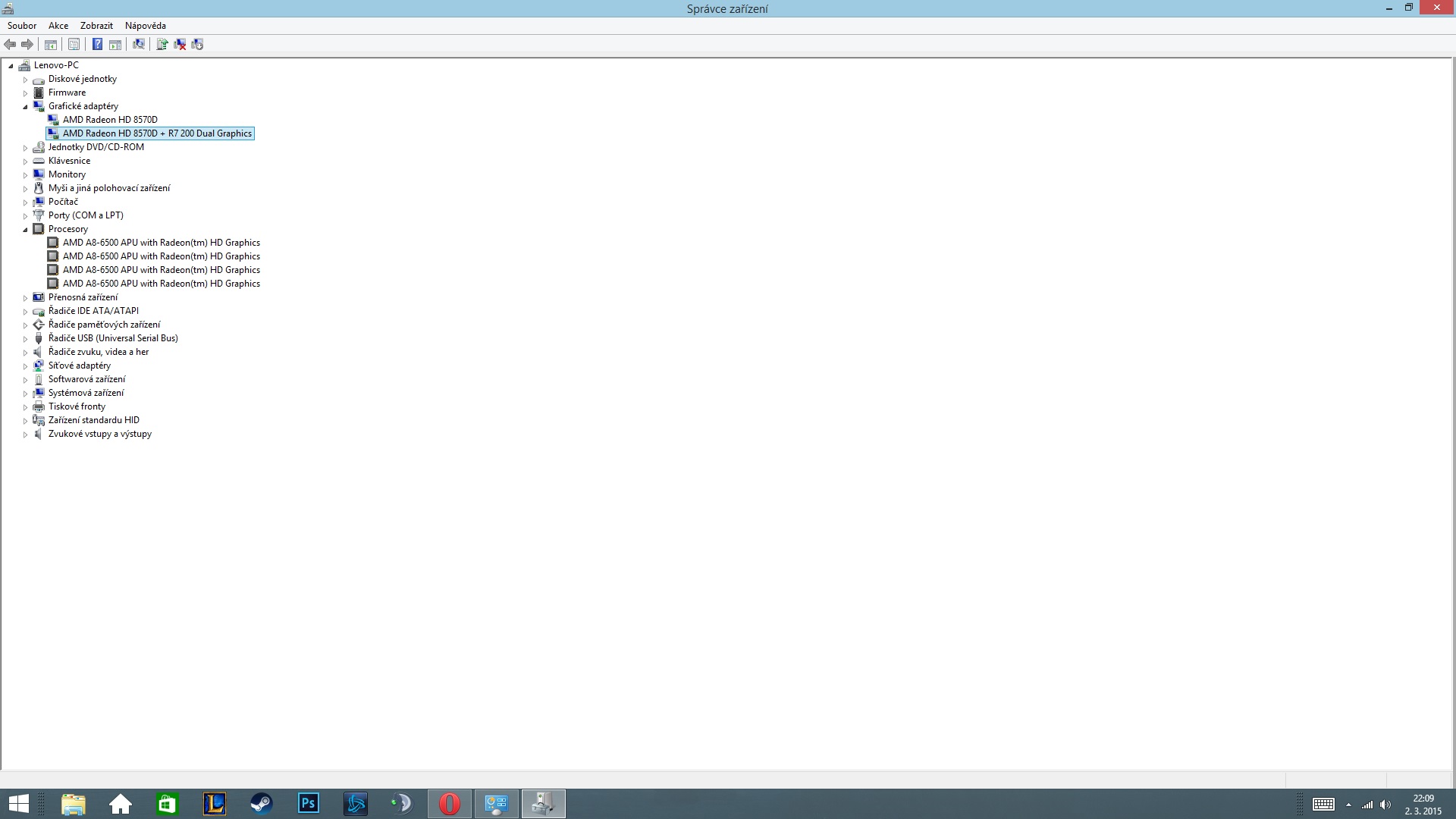The image size is (1456, 819).
Task: Open the Zobrazit menu
Action: click(x=96, y=26)
